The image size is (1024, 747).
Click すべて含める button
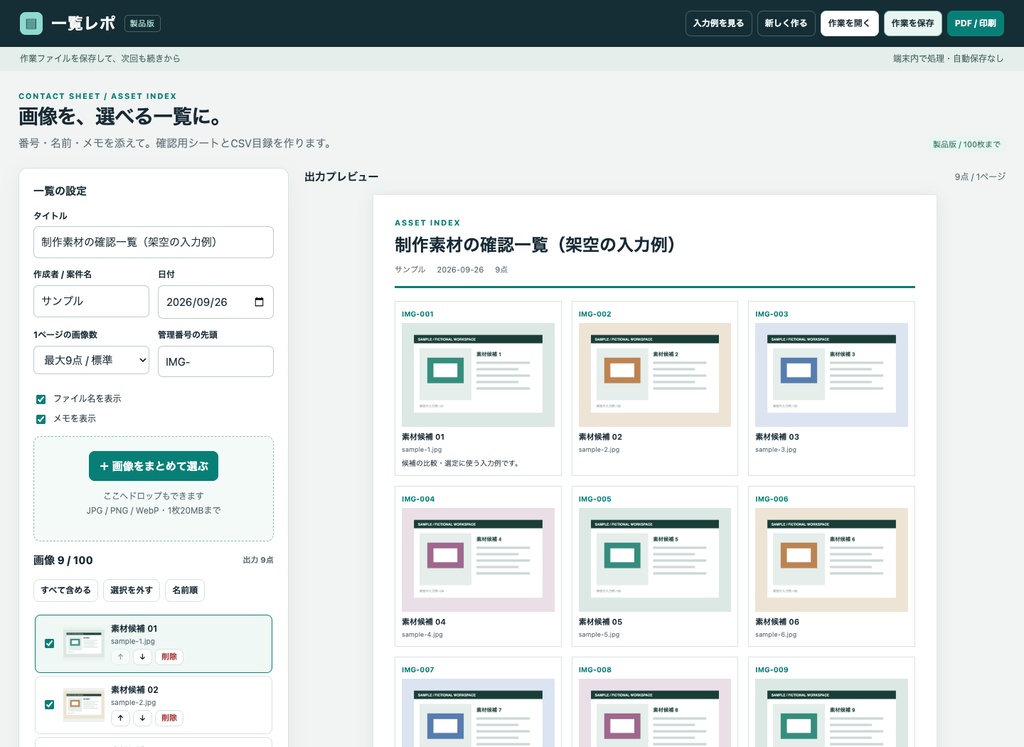66,590
